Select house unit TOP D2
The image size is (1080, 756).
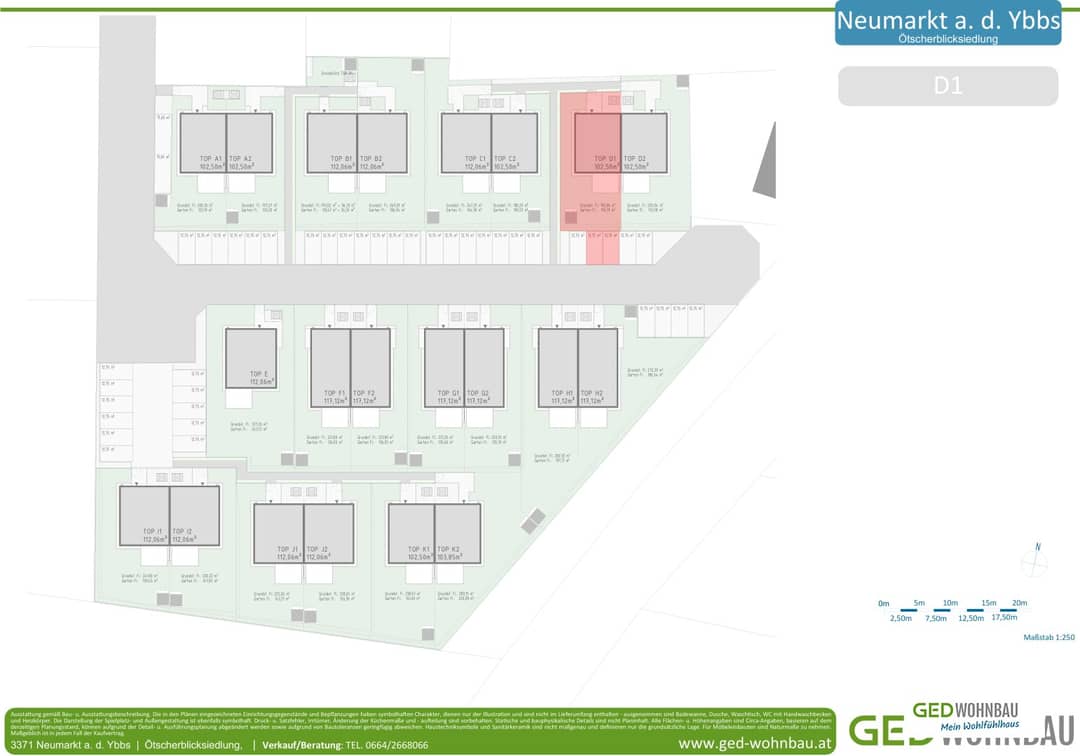(644, 143)
